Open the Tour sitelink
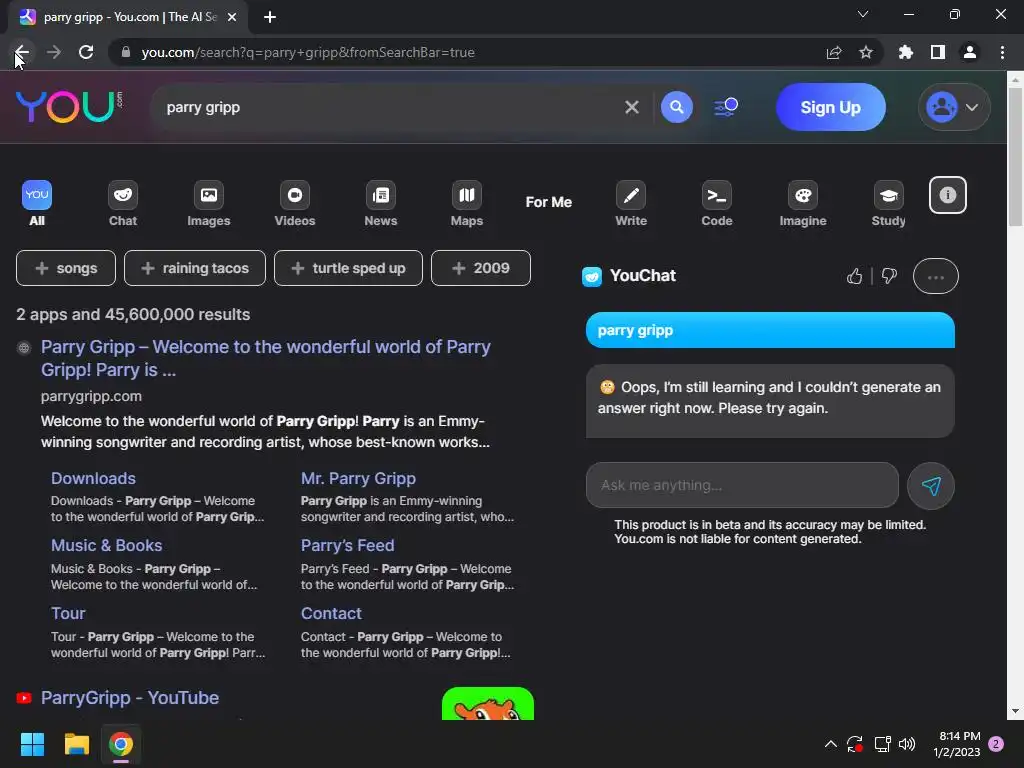1024x768 pixels. coord(68,613)
